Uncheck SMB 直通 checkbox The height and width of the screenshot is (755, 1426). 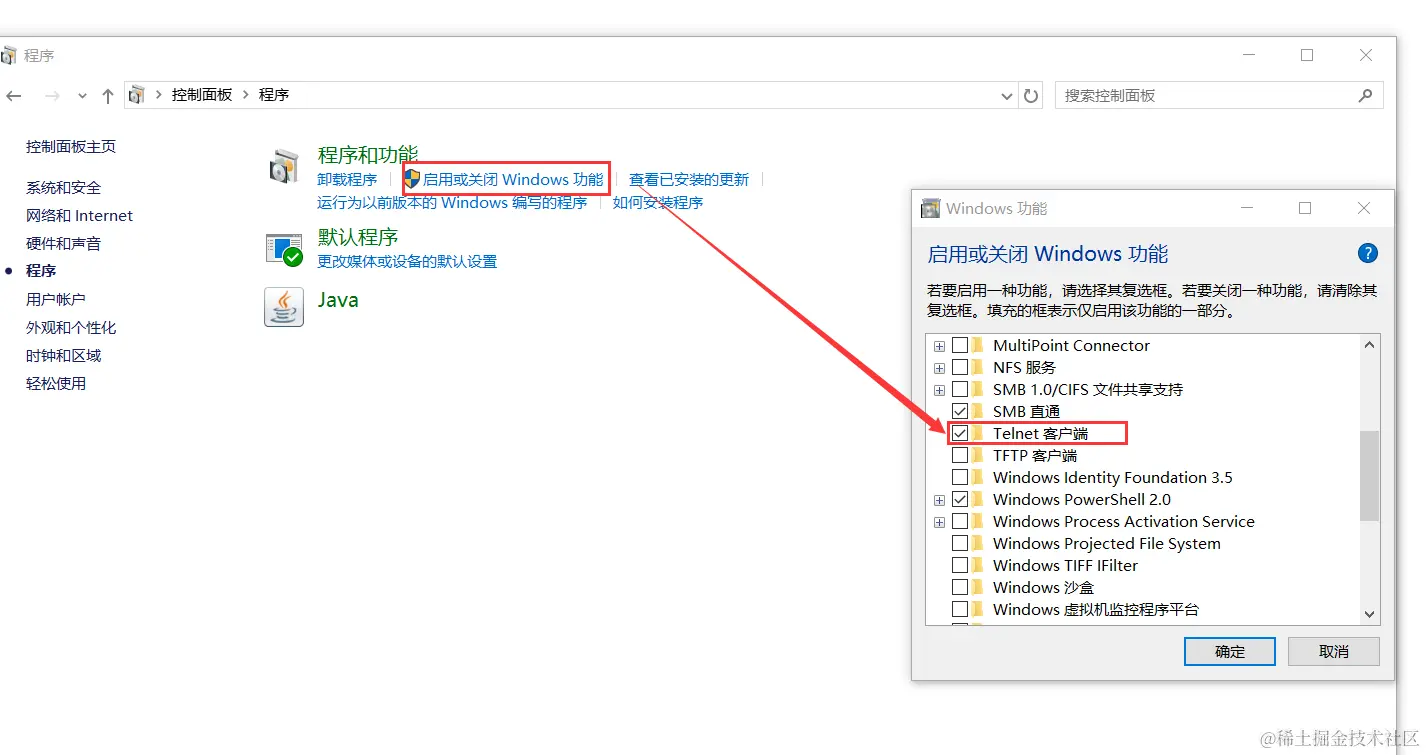[960, 411]
